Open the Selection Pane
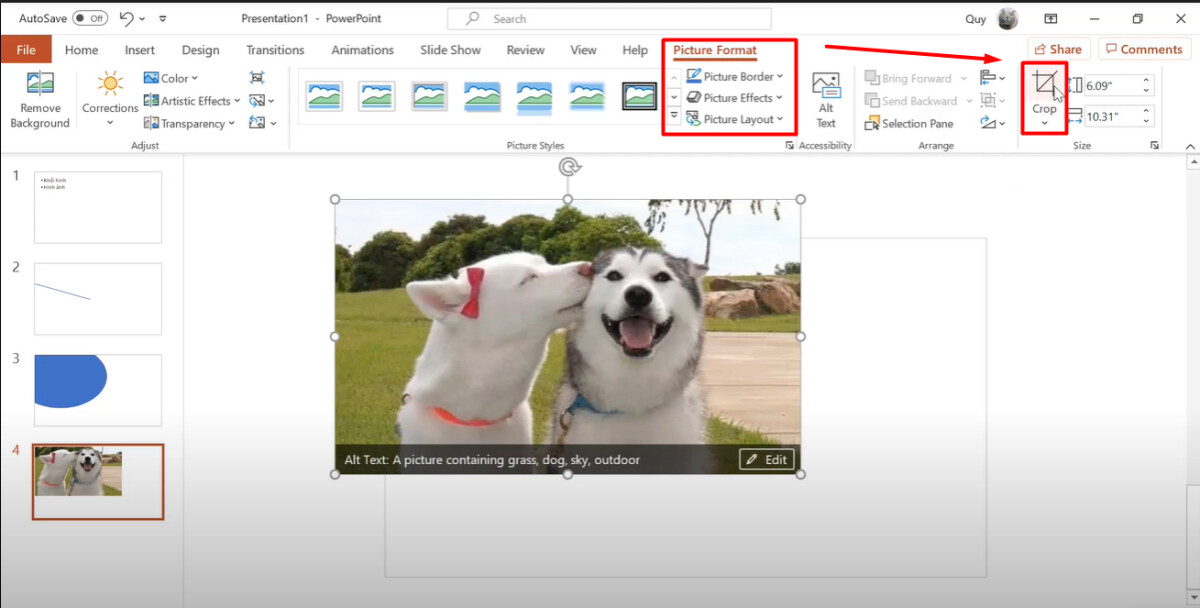Image resolution: width=1200 pixels, height=608 pixels. coord(908,124)
